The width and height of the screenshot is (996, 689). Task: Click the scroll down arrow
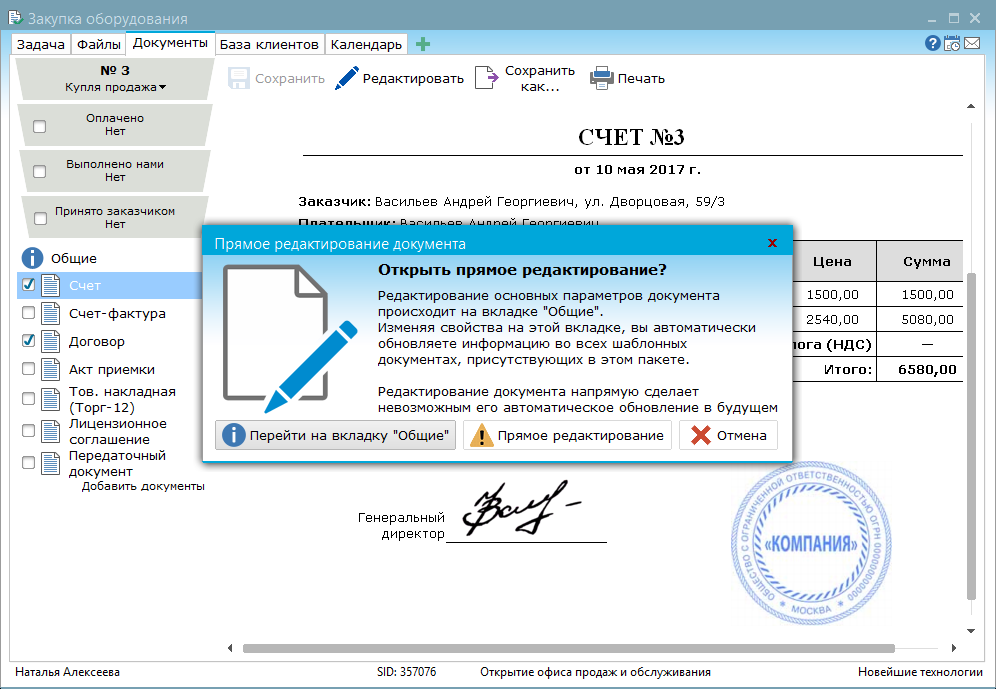pyautogui.click(x=971, y=631)
